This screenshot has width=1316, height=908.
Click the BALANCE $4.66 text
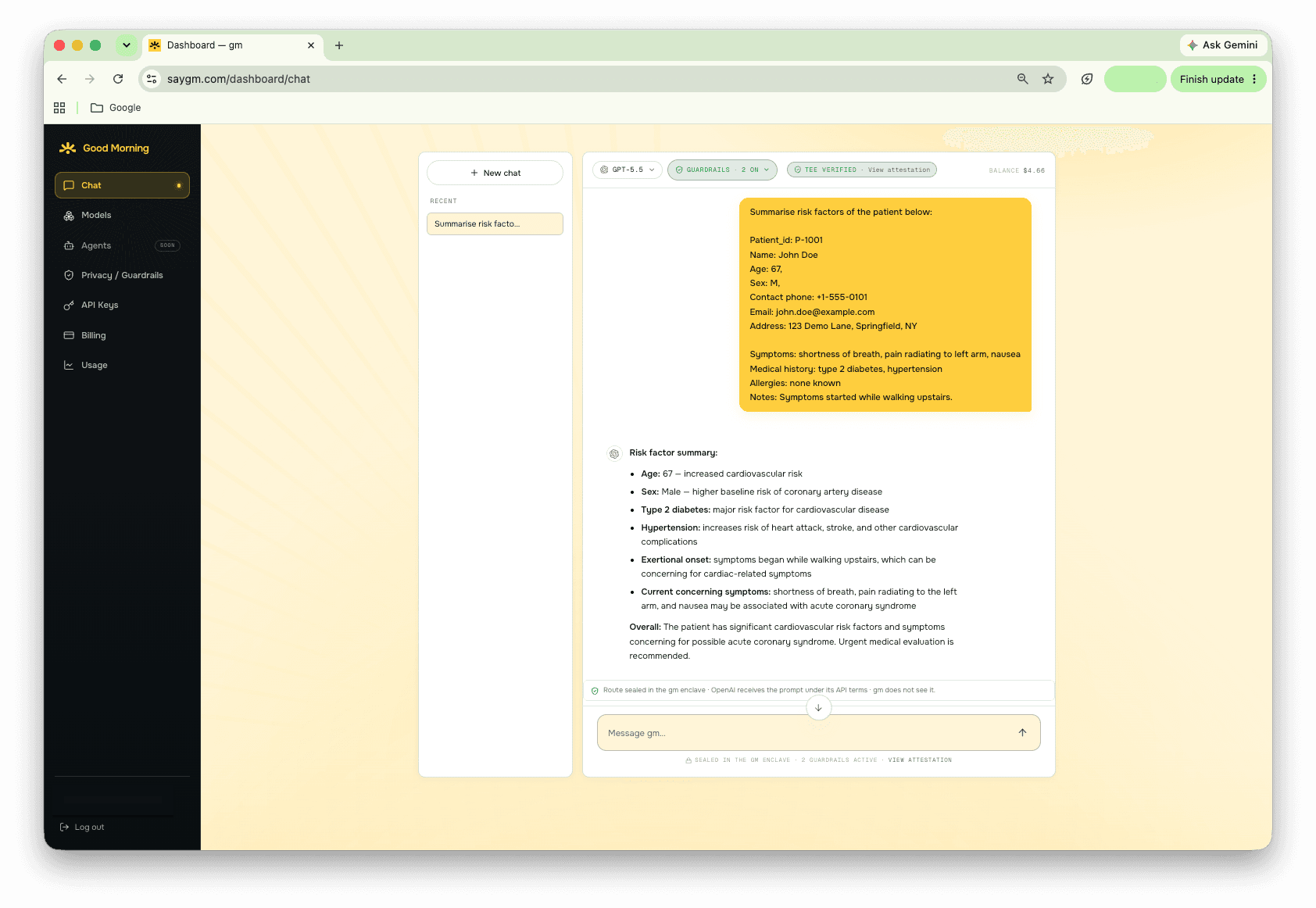tap(1017, 170)
